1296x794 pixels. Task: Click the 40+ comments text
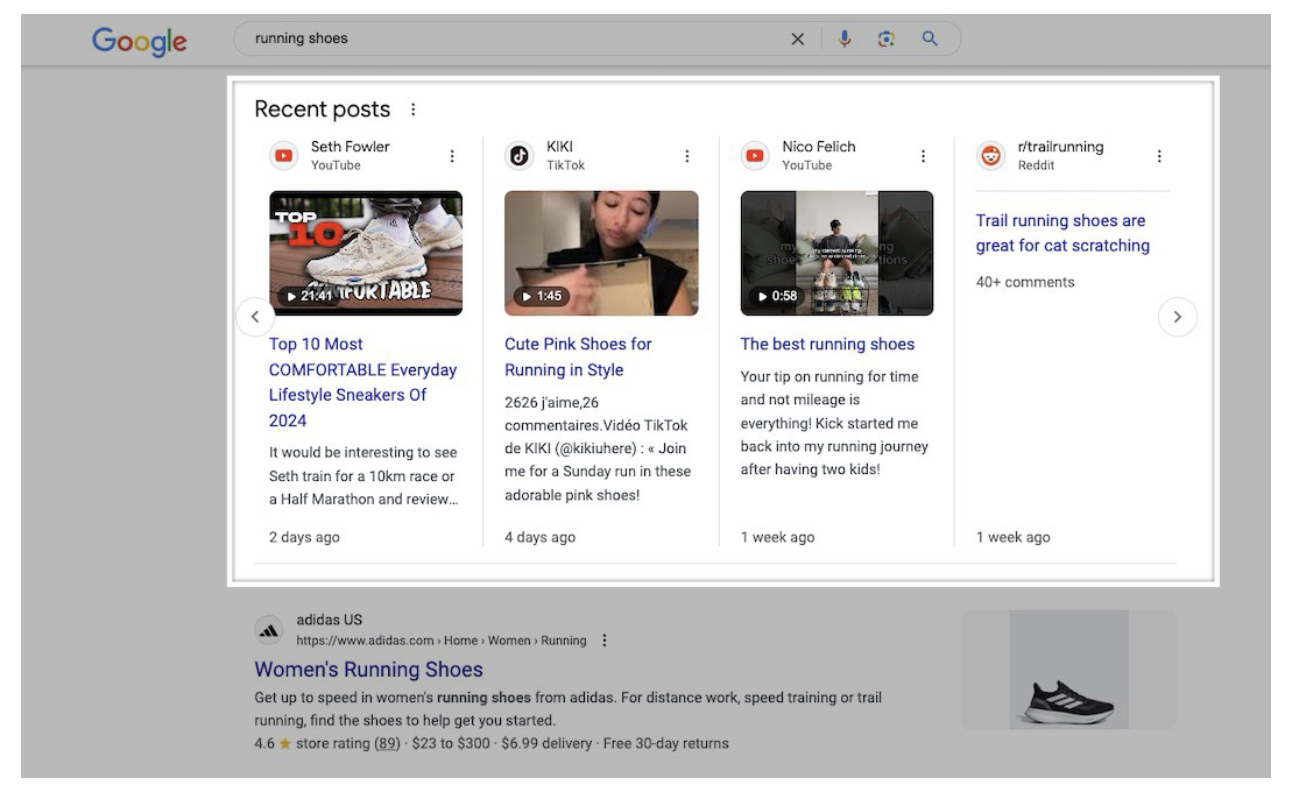[1025, 282]
